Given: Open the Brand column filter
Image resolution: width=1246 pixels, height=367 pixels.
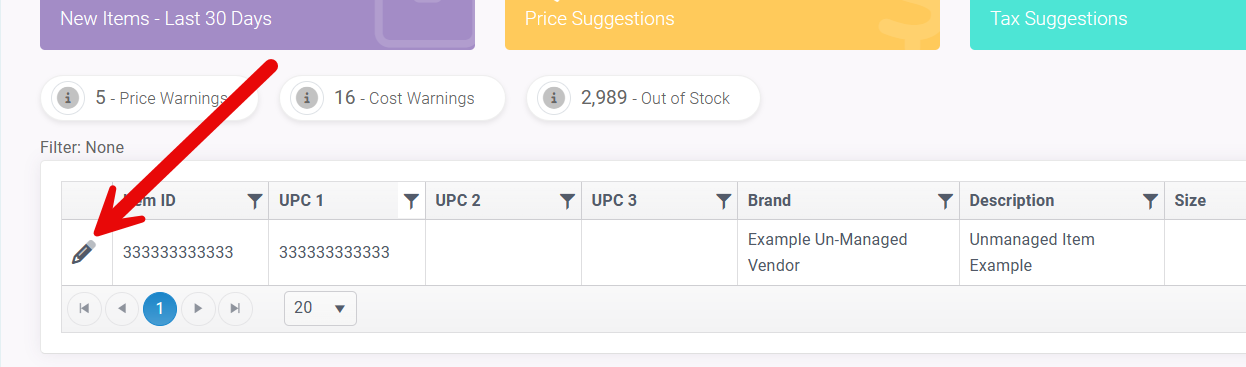Looking at the screenshot, I should (945, 201).
